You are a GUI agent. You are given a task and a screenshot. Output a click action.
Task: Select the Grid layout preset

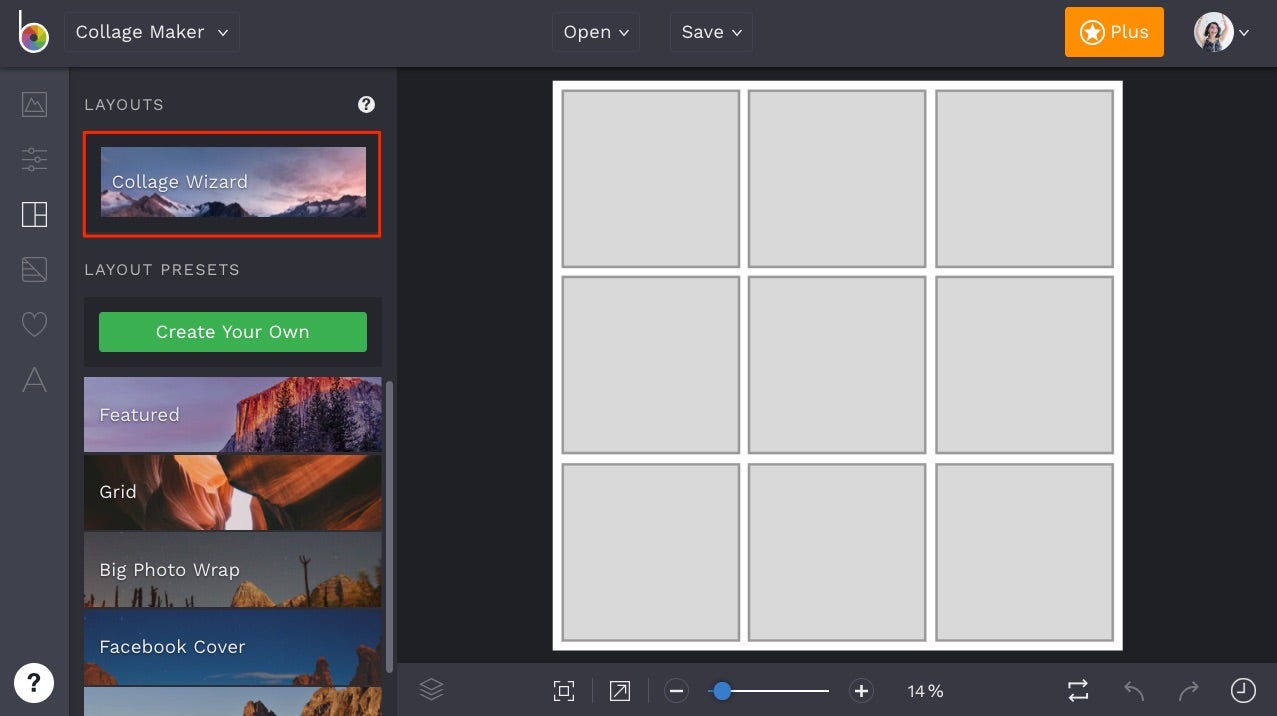pos(232,492)
